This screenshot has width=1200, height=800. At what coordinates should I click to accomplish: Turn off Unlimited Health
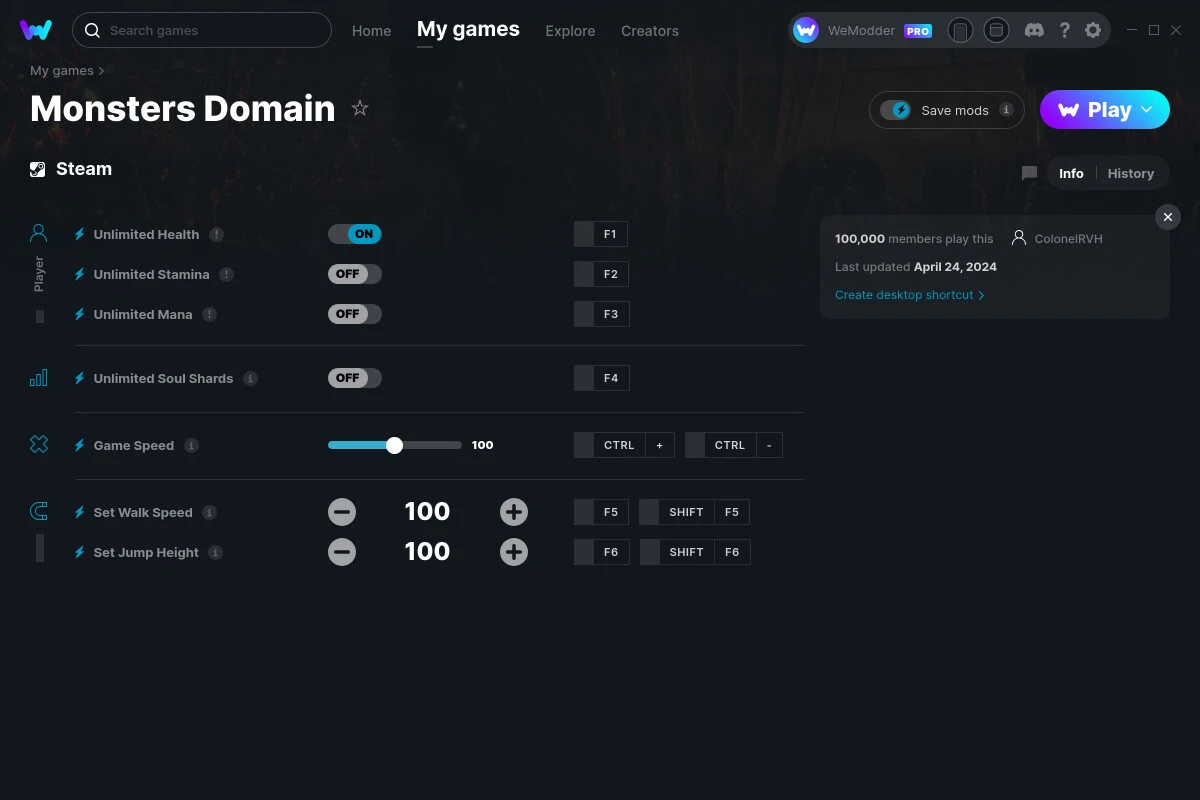tap(354, 233)
